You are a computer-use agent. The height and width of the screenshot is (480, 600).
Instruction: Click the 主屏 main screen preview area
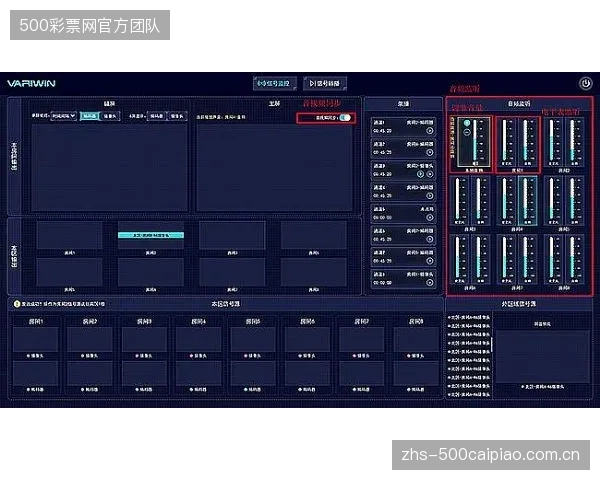click(x=274, y=168)
